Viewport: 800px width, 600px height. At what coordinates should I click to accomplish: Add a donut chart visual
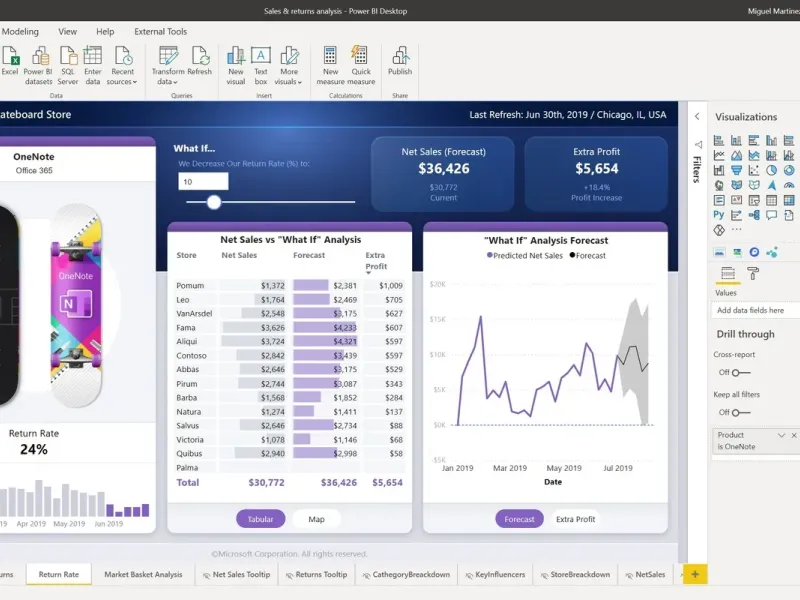pyautogui.click(x=789, y=170)
